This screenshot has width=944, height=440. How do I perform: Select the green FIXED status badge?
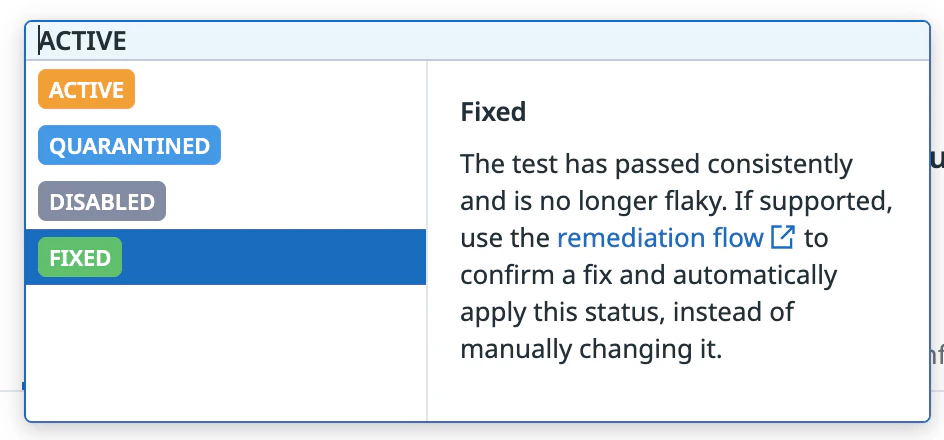(x=80, y=258)
